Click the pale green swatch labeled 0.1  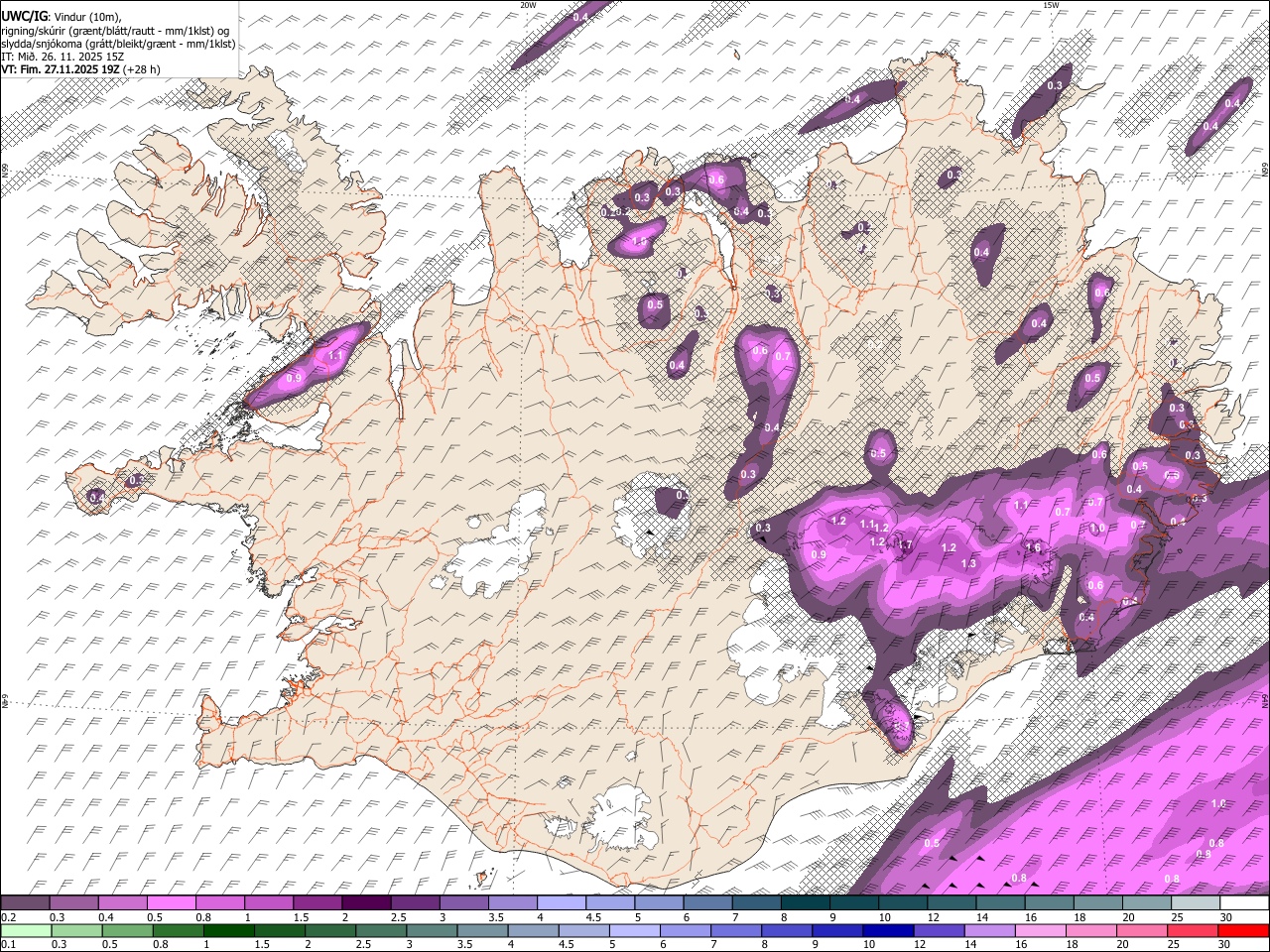point(26,930)
